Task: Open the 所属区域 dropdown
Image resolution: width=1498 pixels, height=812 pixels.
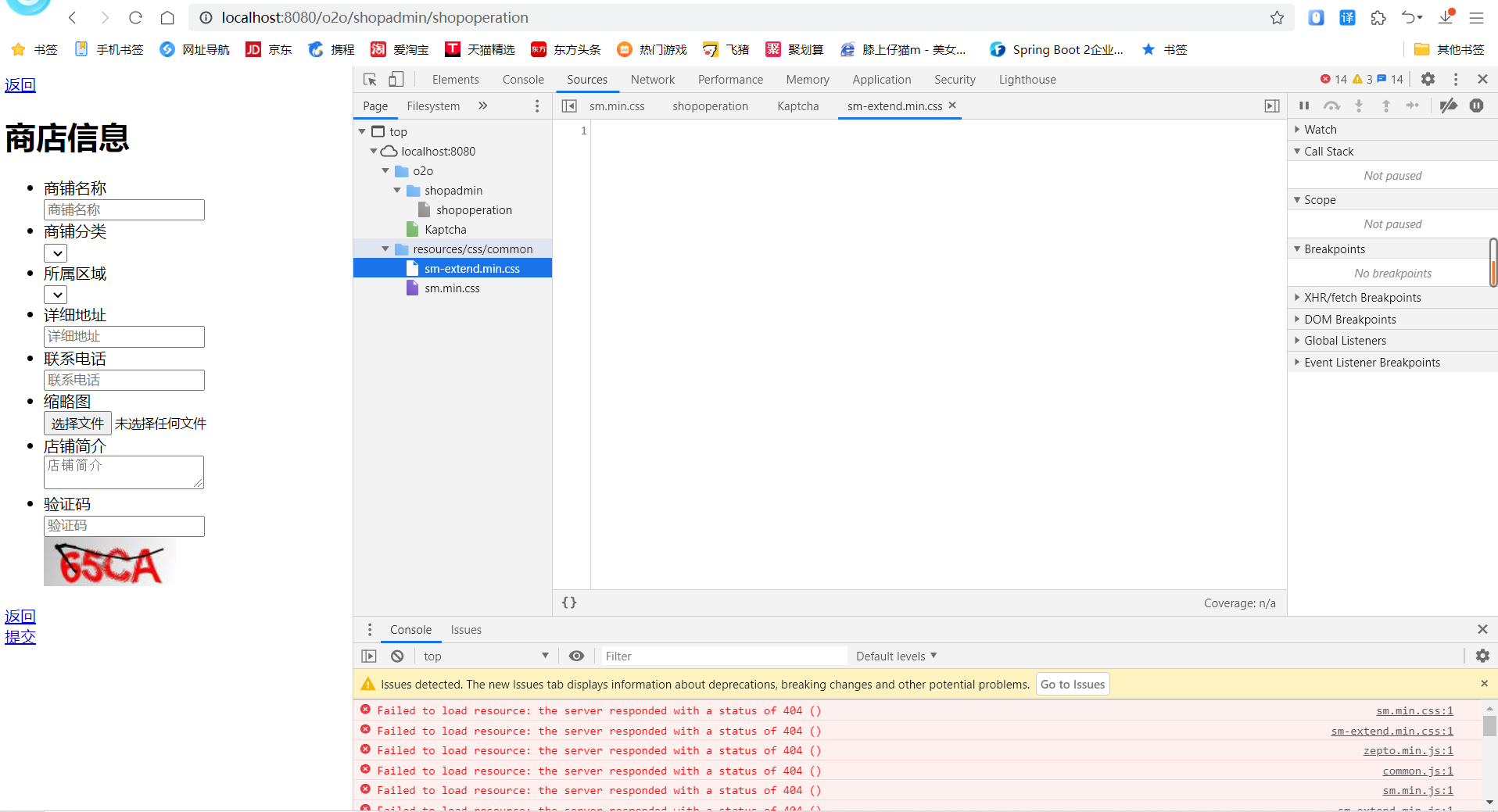Action: pos(56,295)
